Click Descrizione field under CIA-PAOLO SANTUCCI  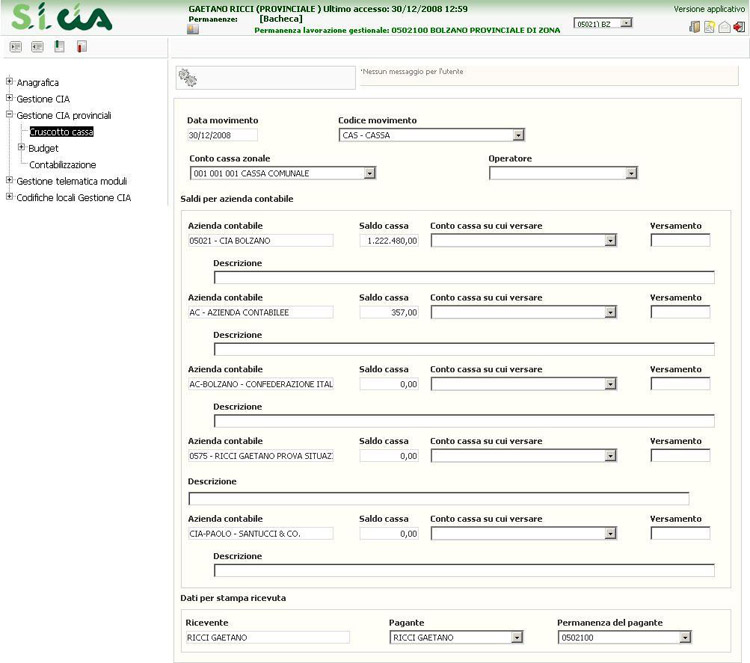pos(464,570)
